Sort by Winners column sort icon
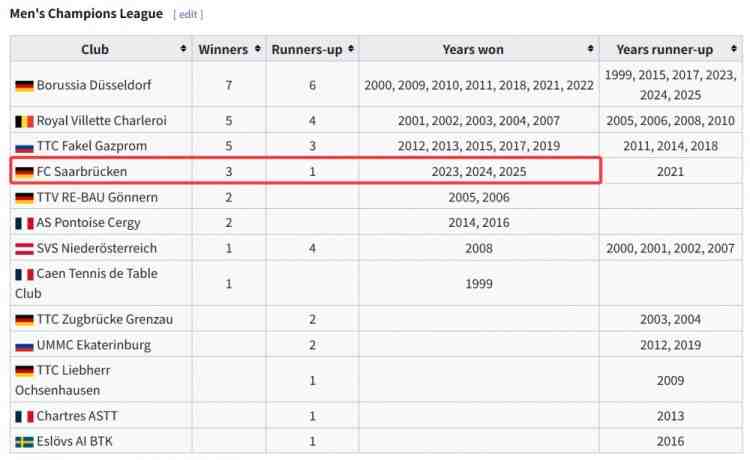The width and height of the screenshot is (750, 460). click(x=258, y=49)
